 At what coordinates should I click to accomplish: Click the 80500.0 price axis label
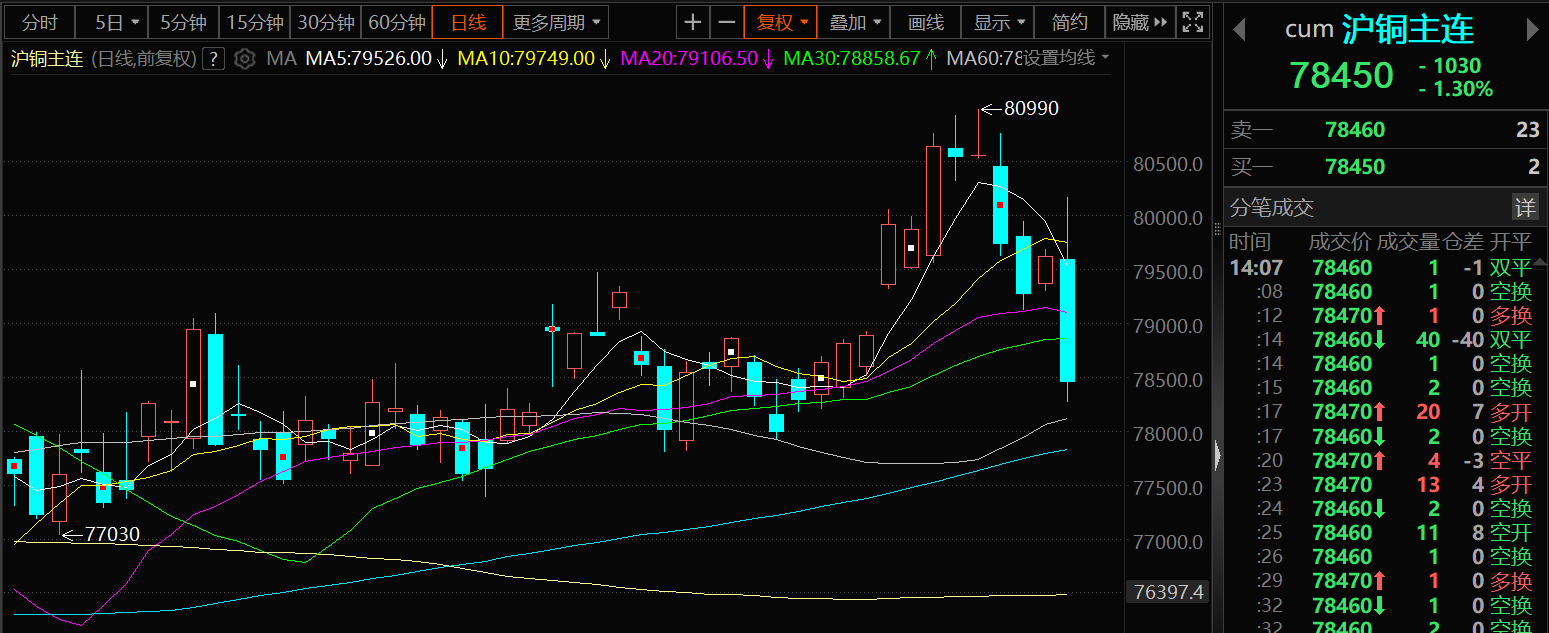(x=1168, y=164)
